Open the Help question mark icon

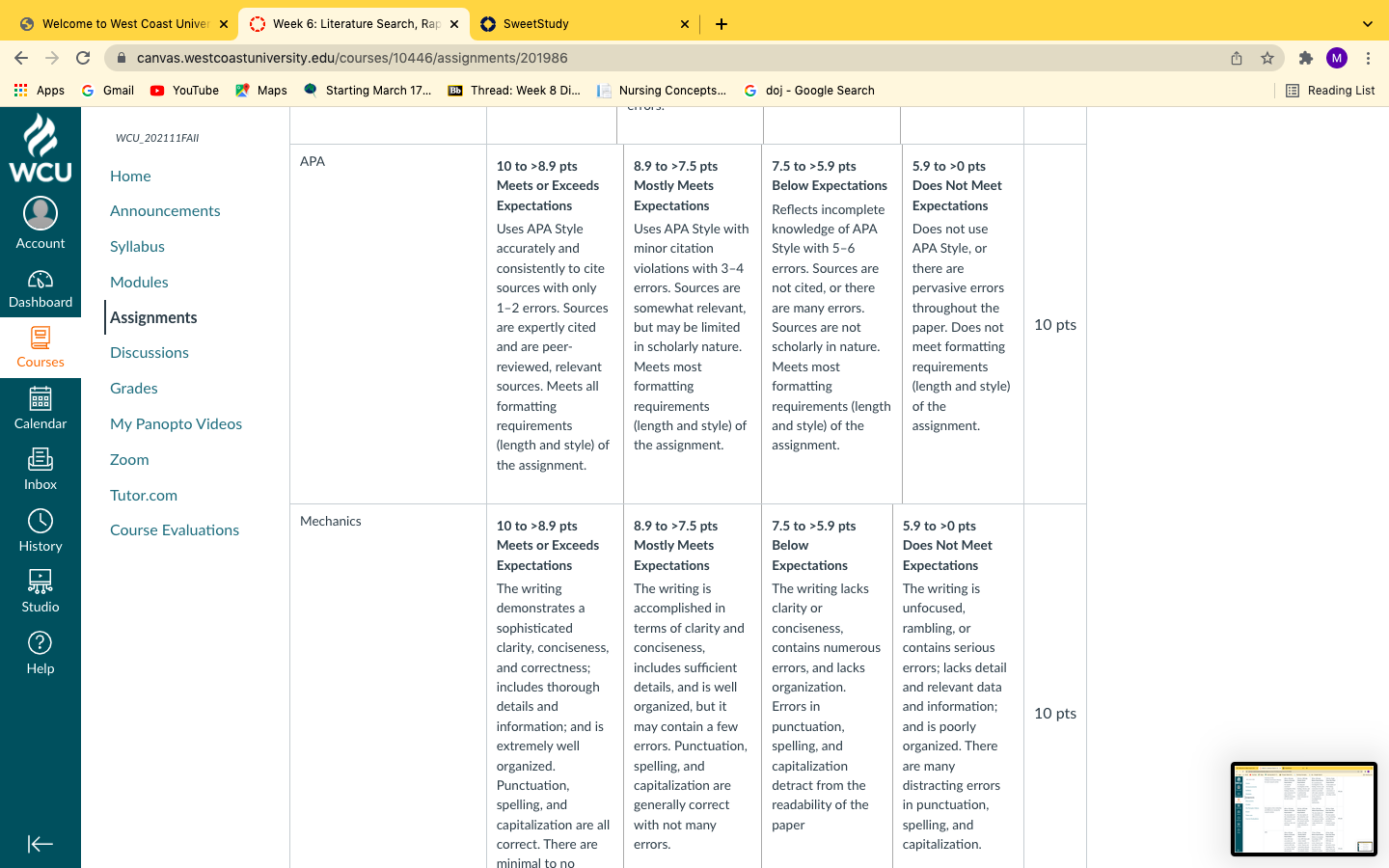(x=41, y=642)
